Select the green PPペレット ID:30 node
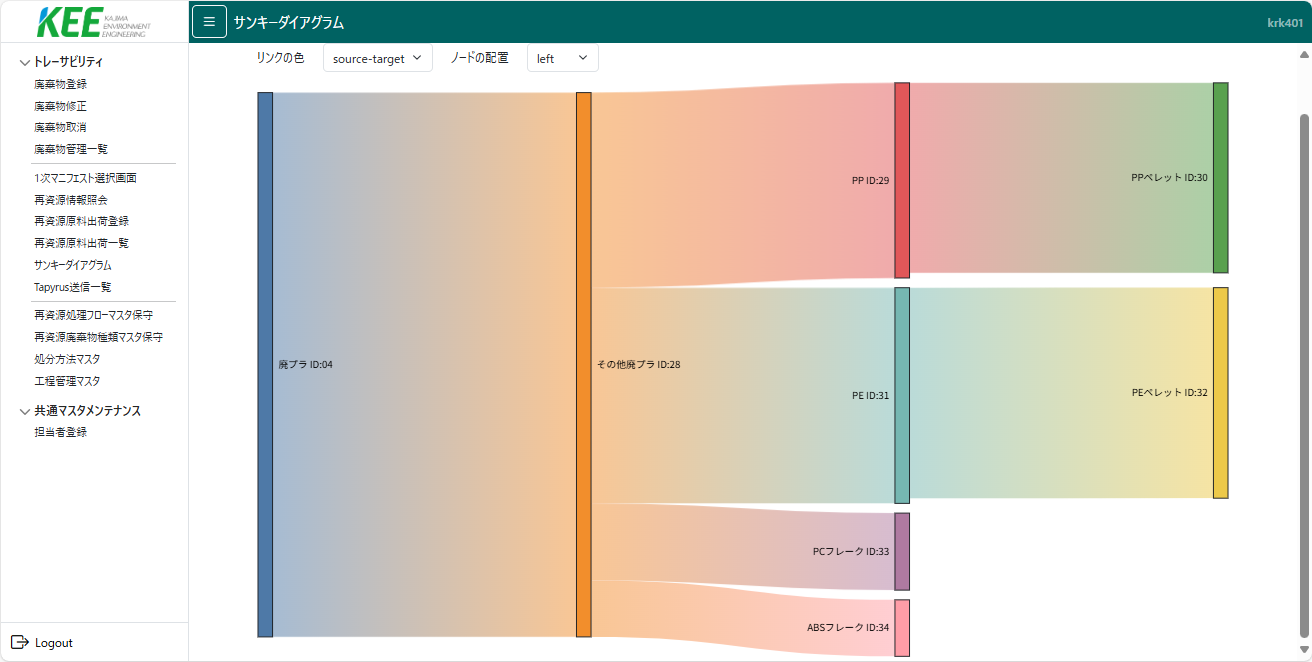This screenshot has height=662, width=1312. 1220,178
